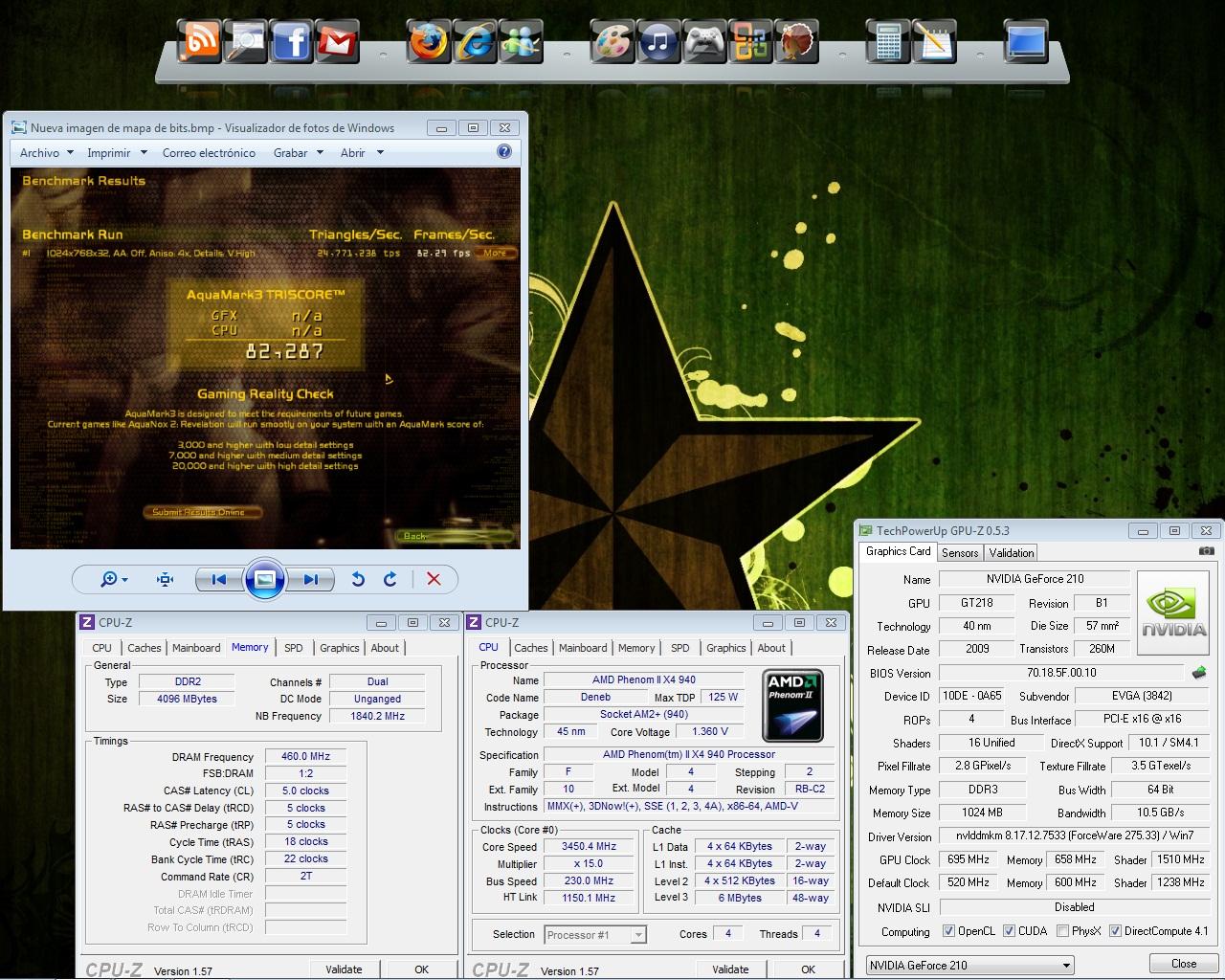Open the NVIDIA GeForce 210 card dropdown
This screenshot has width=1225, height=980.
click(969, 965)
